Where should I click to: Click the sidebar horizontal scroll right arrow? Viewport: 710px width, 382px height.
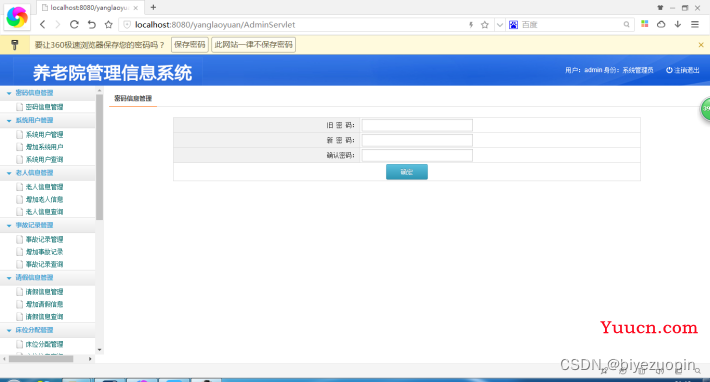pos(90,359)
